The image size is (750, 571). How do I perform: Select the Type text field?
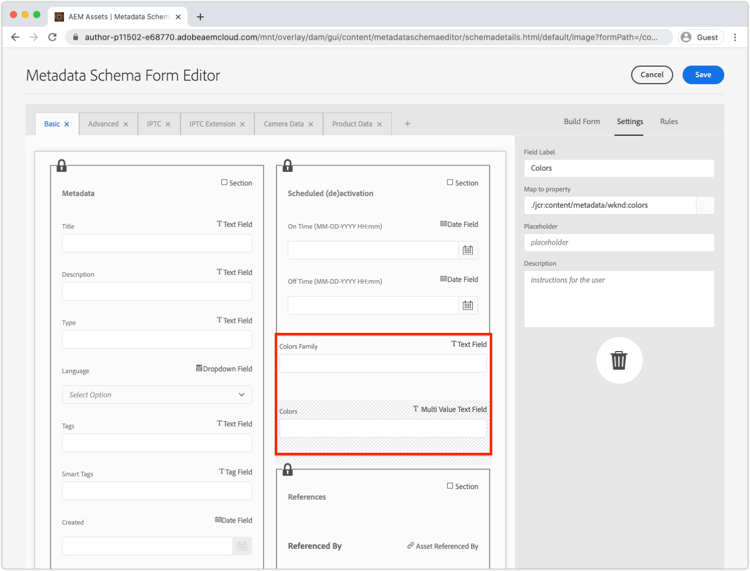(157, 340)
